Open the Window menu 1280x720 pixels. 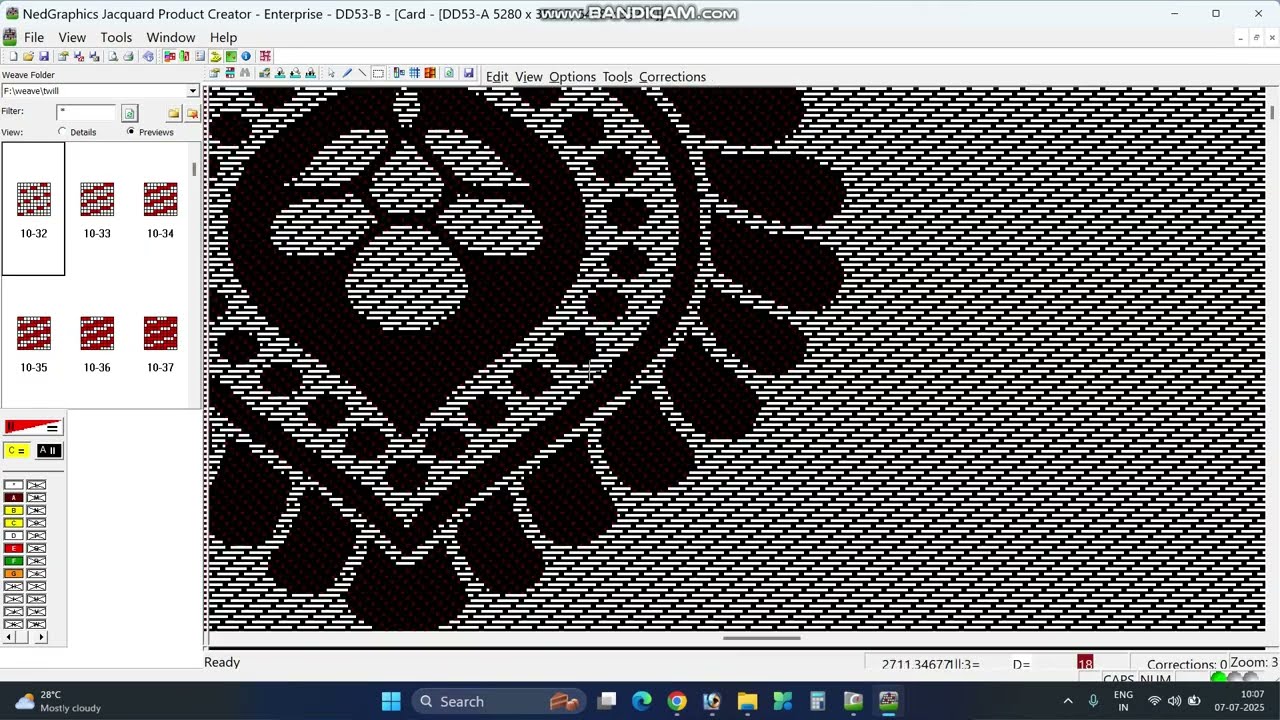pos(171,37)
